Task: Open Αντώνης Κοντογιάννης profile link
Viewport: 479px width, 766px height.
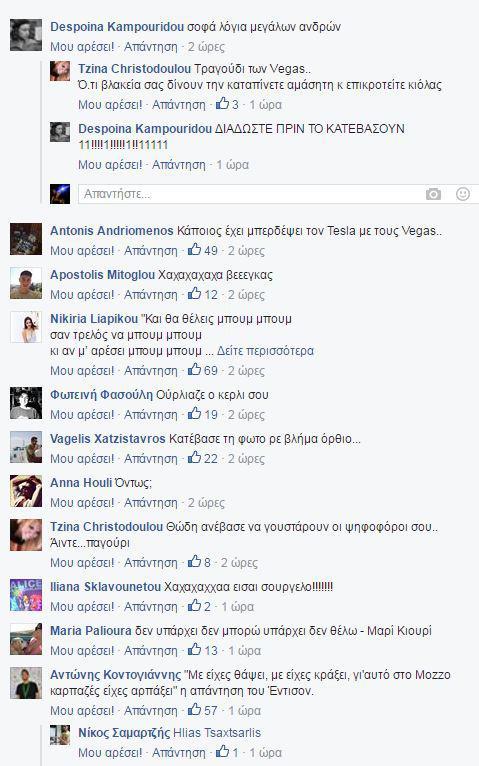Action: click(x=115, y=675)
